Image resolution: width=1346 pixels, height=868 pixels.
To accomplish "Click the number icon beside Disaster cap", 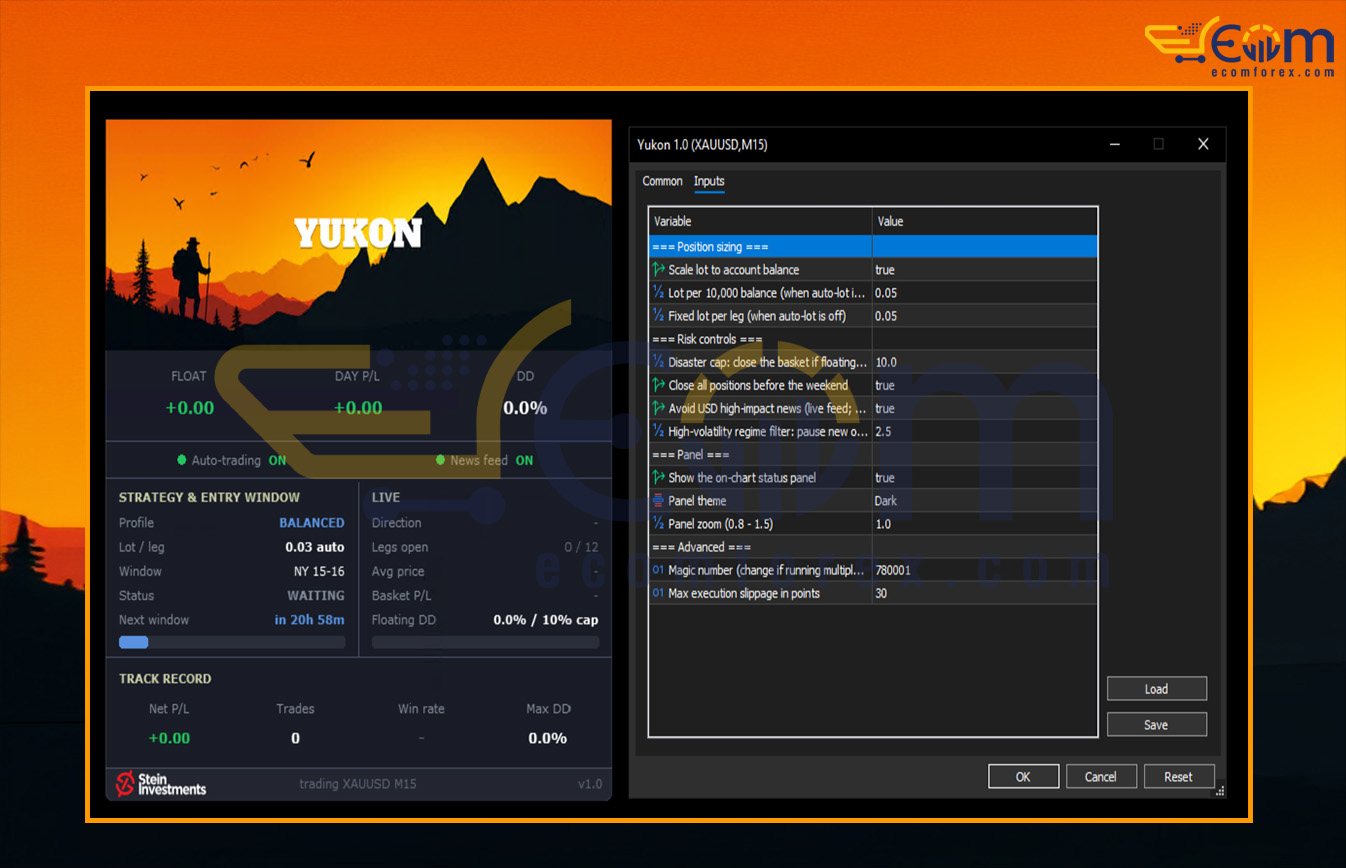I will coord(658,362).
